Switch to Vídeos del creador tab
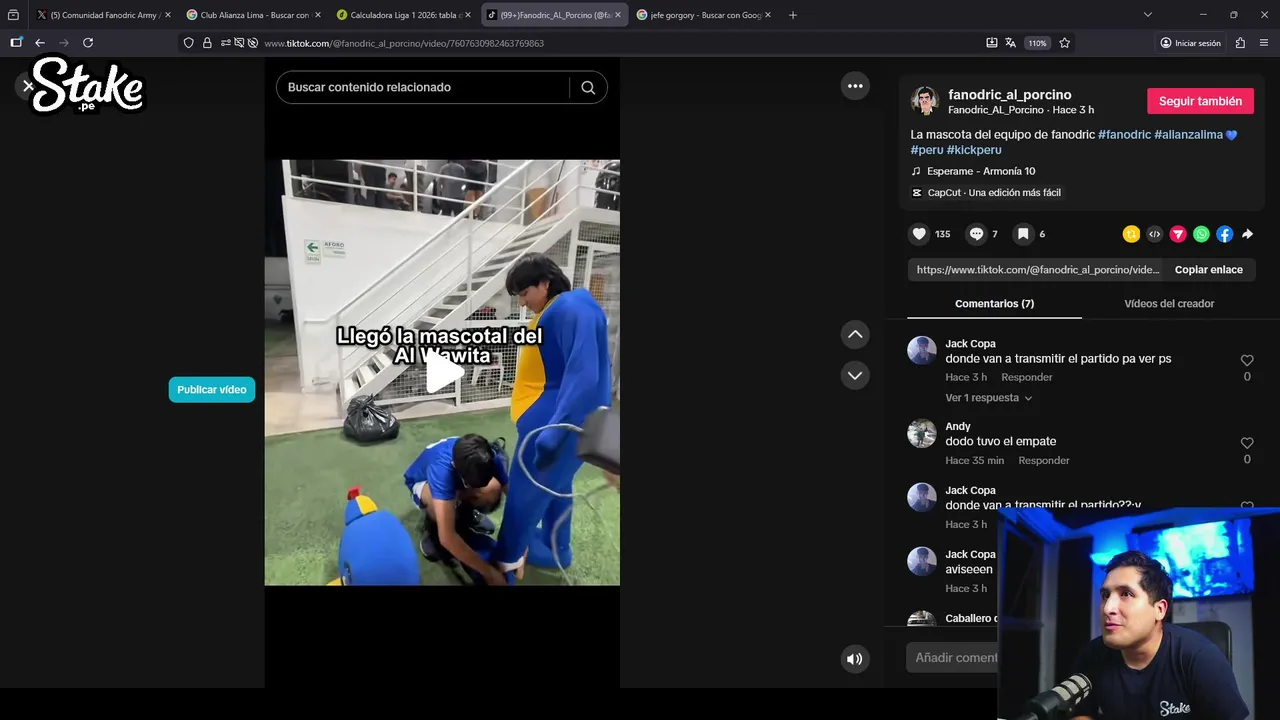This screenshot has width=1280, height=720. point(1169,304)
